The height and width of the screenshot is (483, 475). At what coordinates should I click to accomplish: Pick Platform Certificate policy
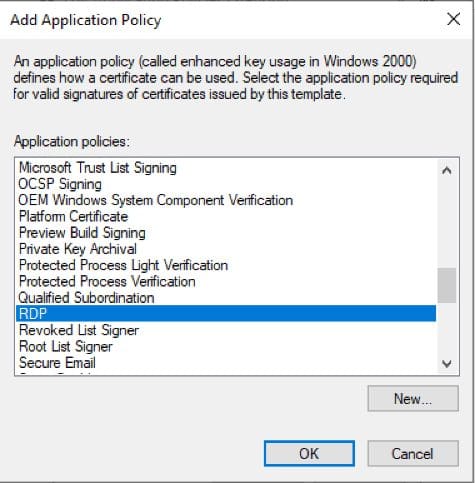pyautogui.click(x=226, y=217)
